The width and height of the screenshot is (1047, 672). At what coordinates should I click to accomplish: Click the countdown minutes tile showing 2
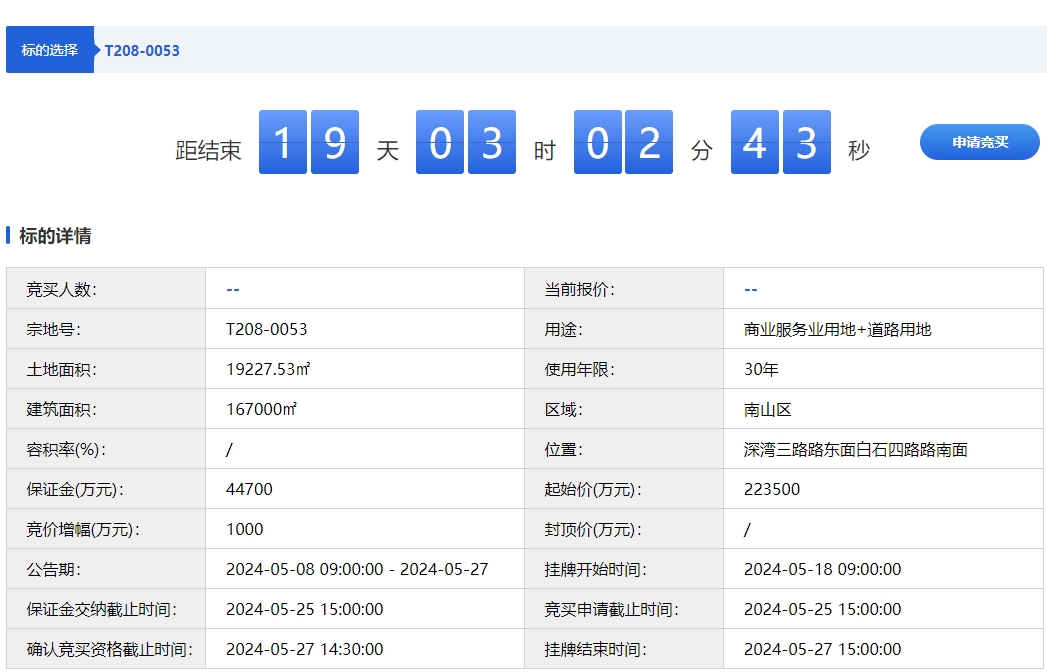point(649,142)
